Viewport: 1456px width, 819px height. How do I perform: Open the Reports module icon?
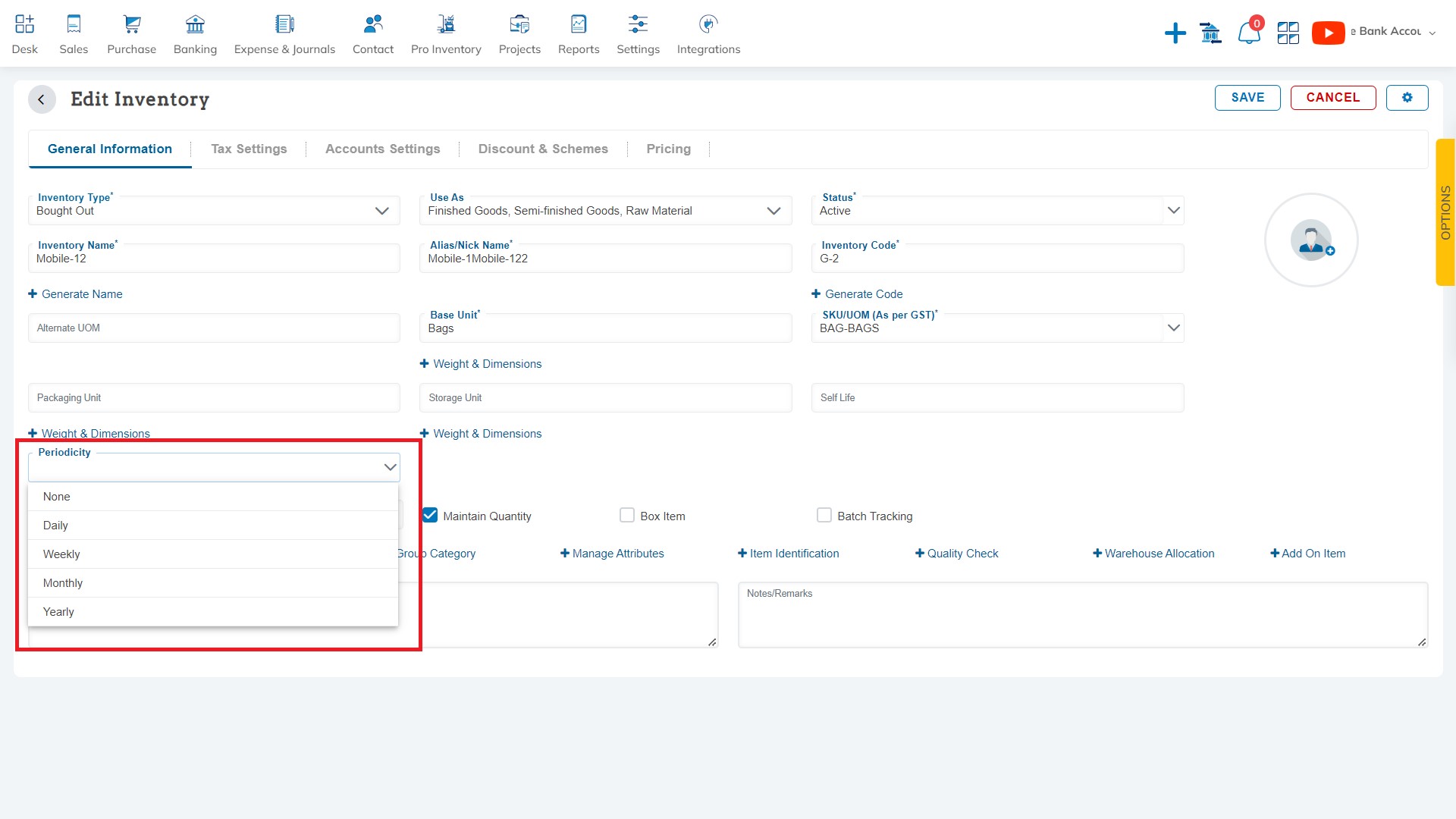coord(579,24)
